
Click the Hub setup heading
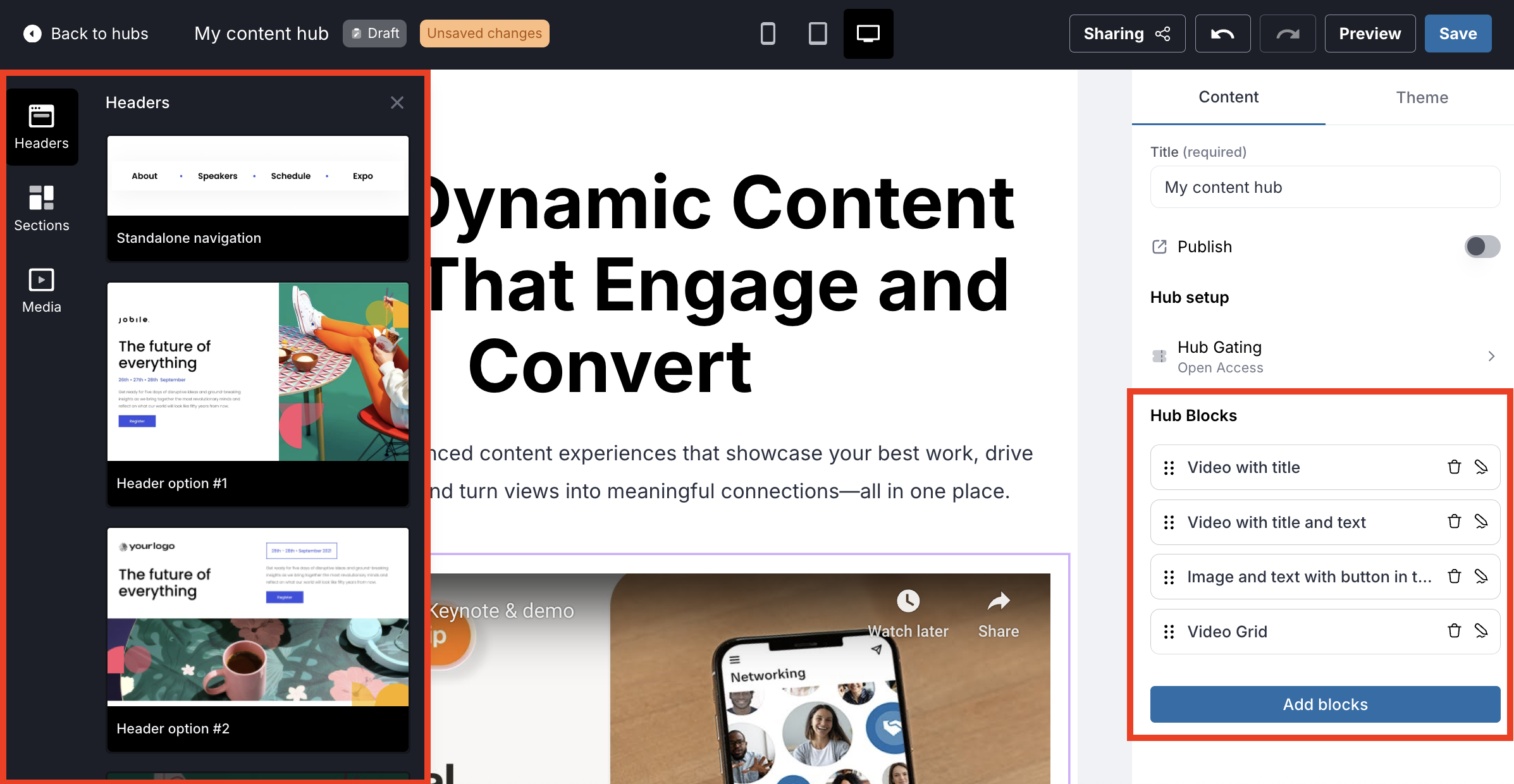[1190, 297]
